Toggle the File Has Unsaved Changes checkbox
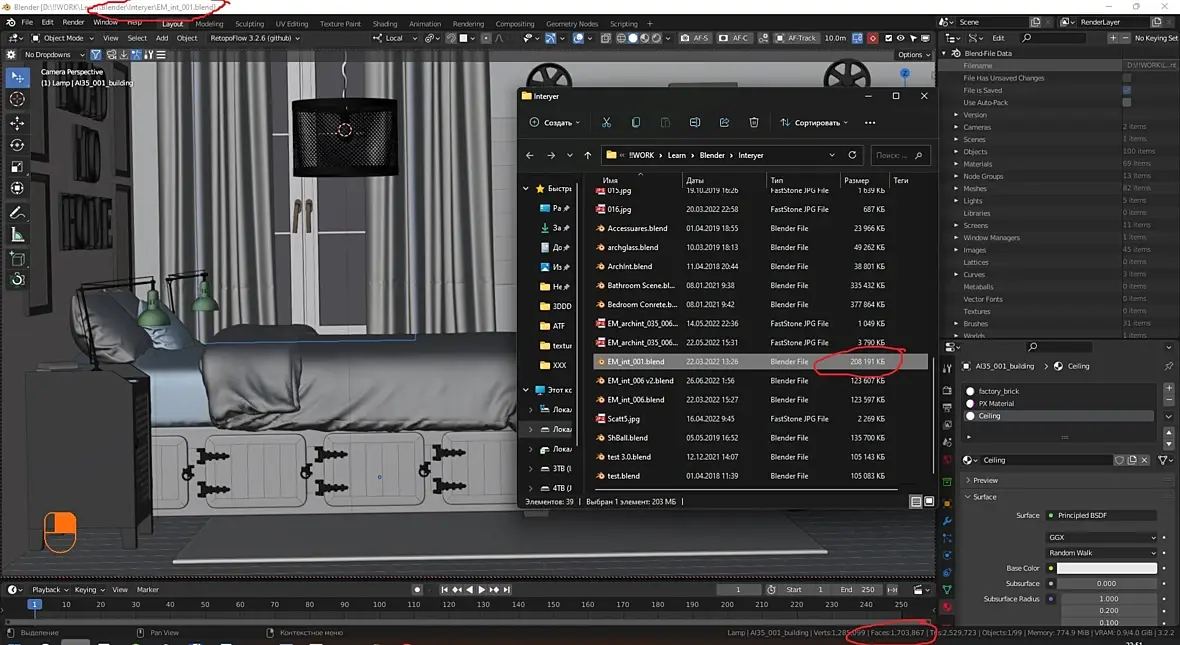Viewport: 1180px width, 645px height. point(1127,78)
